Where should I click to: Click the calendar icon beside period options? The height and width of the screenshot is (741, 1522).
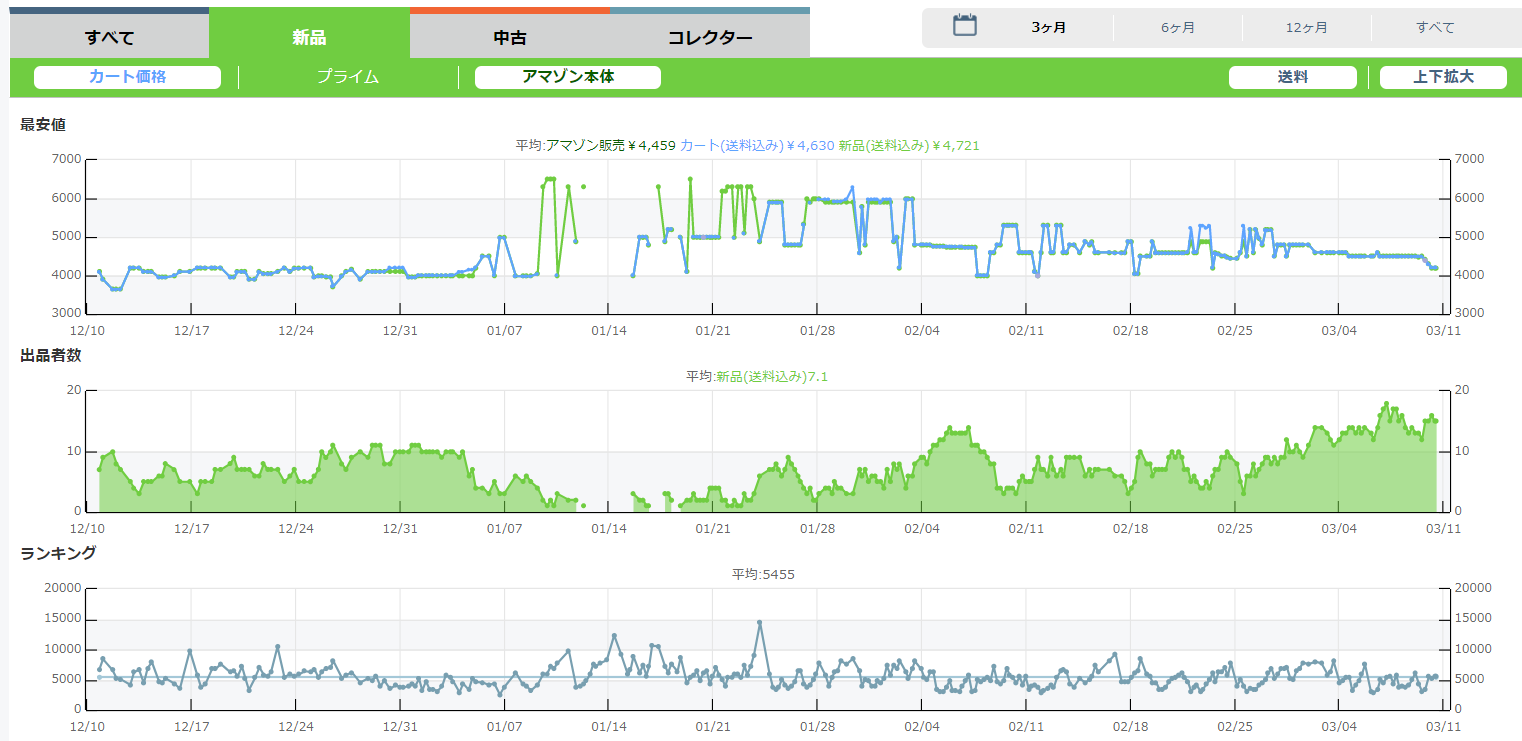pyautogui.click(x=964, y=26)
